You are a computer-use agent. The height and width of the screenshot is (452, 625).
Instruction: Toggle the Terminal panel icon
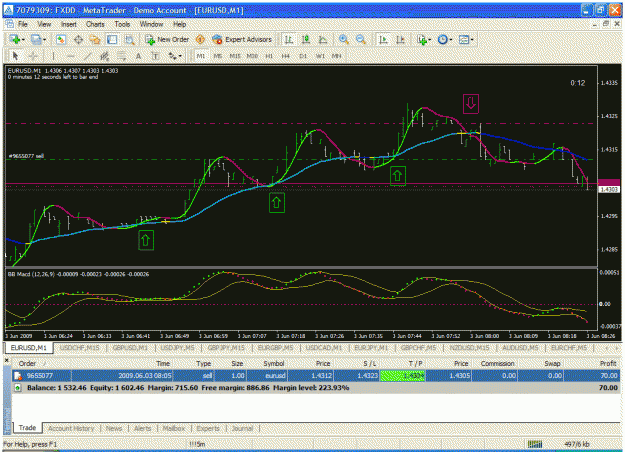[x=112, y=39]
